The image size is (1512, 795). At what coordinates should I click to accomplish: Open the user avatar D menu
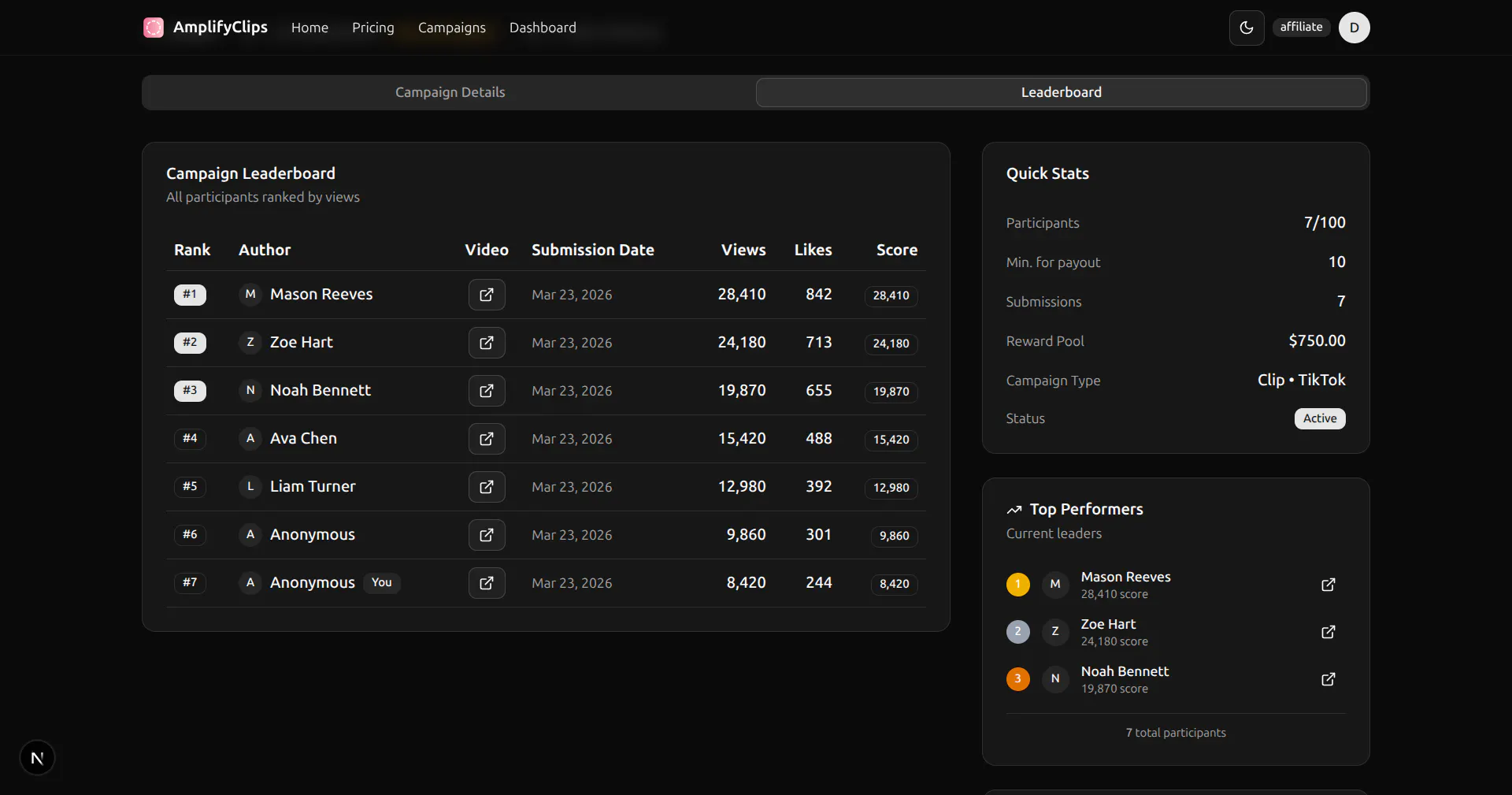pyautogui.click(x=1354, y=28)
